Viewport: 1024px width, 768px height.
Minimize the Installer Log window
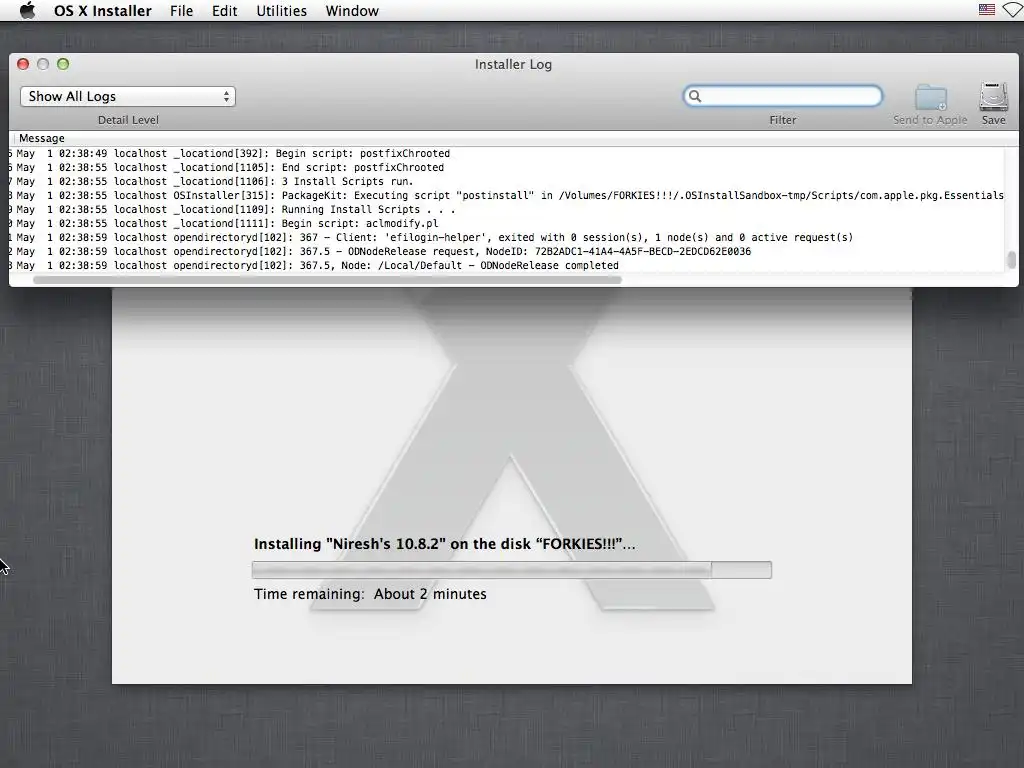tap(43, 64)
